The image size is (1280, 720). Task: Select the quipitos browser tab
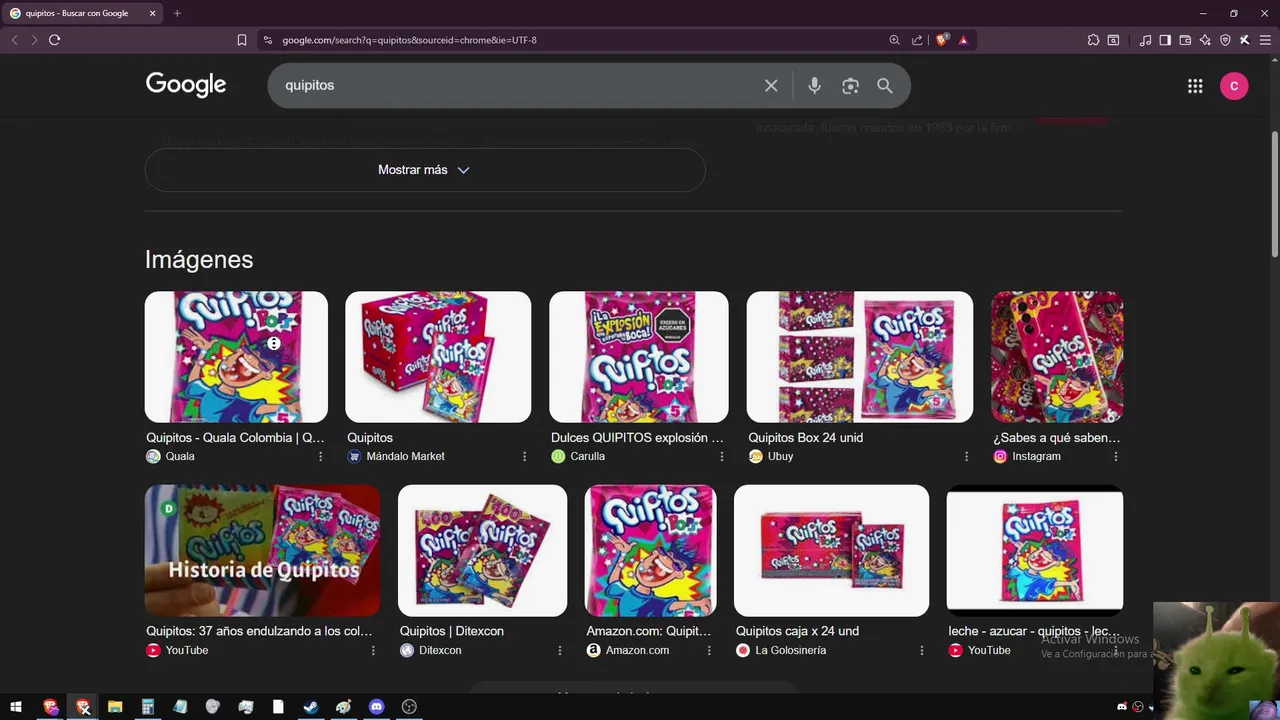(x=82, y=13)
